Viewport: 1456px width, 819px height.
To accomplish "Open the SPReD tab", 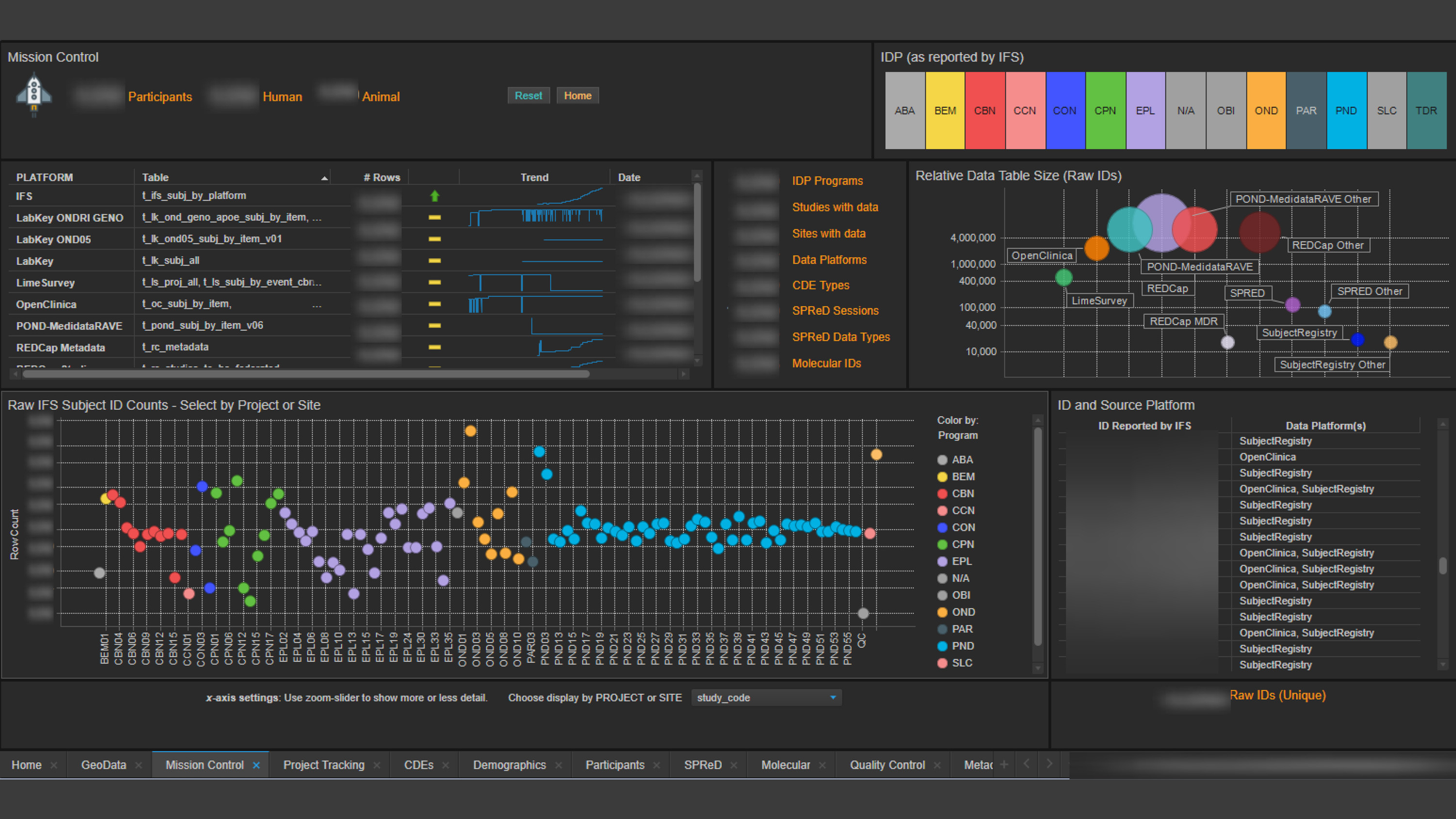I will click(703, 765).
